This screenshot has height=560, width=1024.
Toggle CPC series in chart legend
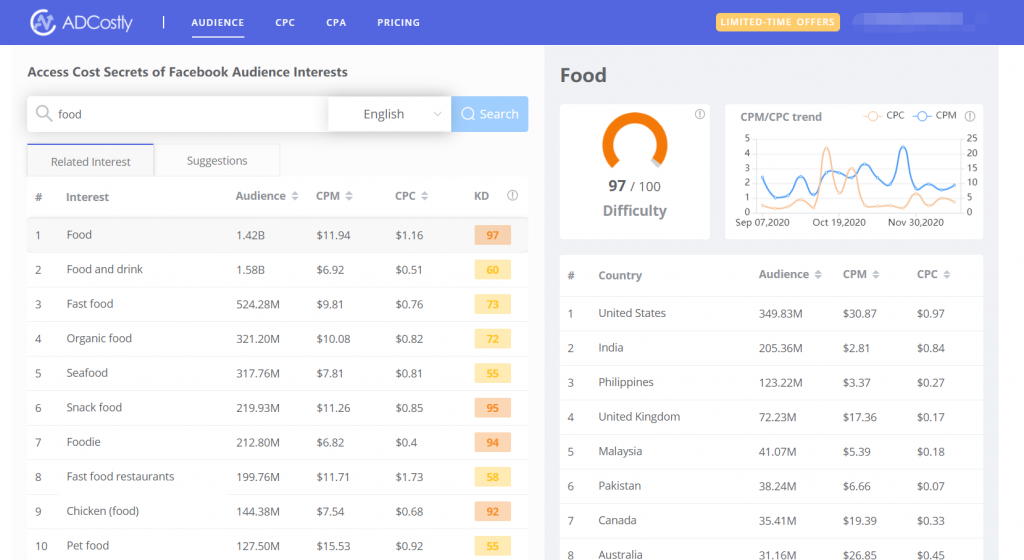tap(884, 116)
